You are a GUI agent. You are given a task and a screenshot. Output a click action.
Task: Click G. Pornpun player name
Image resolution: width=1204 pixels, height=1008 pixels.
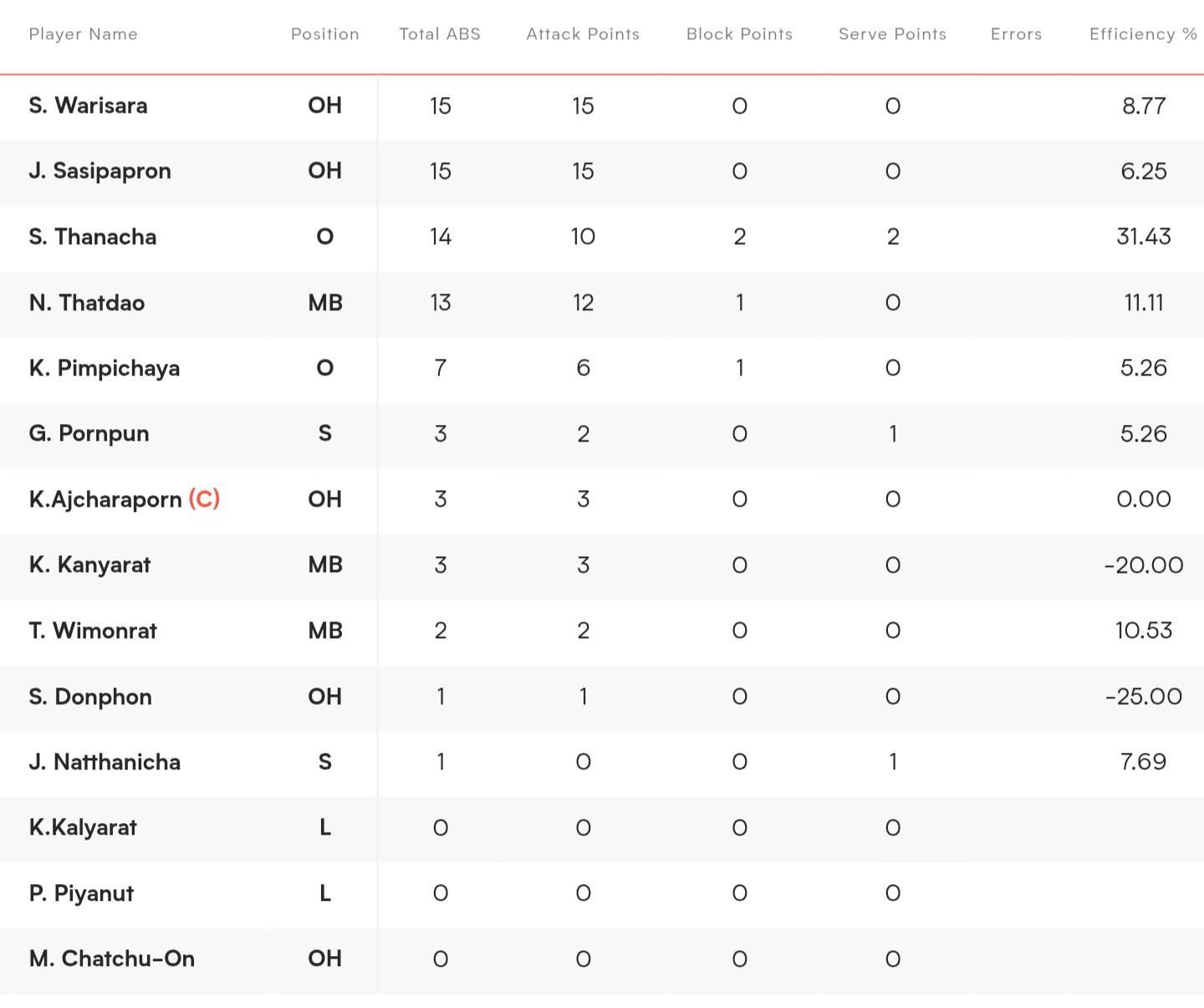[89, 434]
